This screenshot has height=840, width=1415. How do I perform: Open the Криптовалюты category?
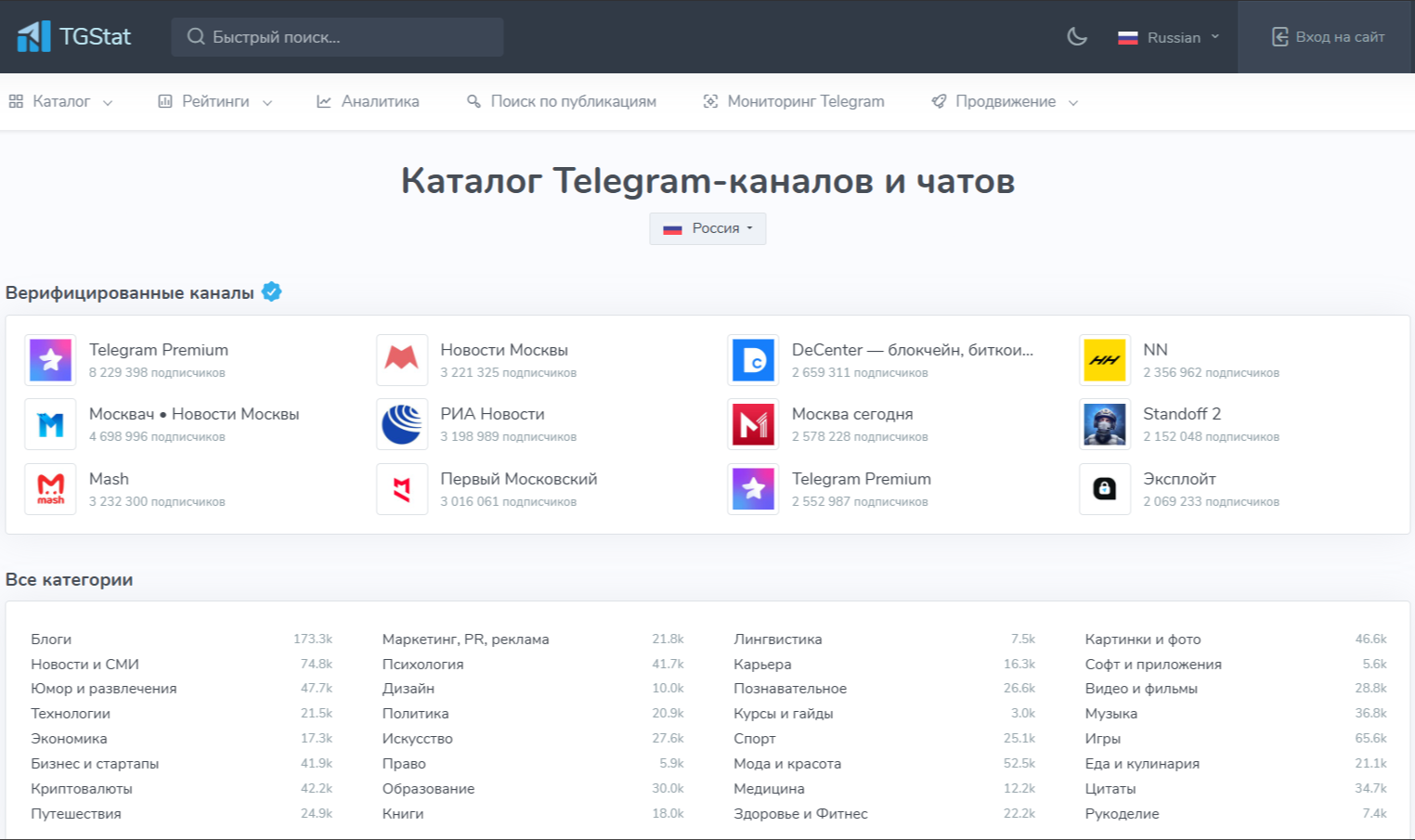point(82,789)
